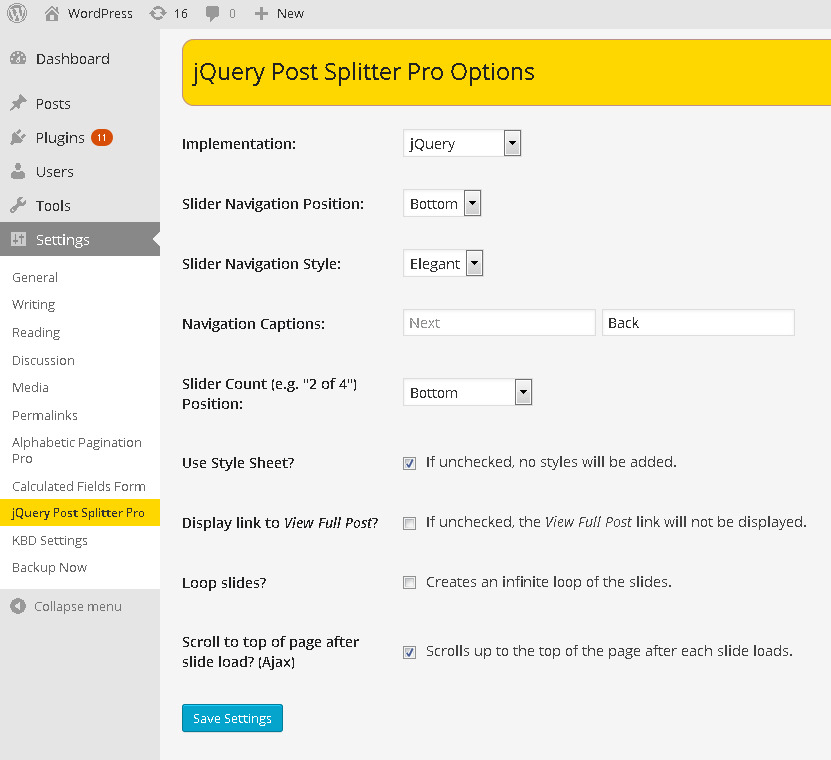
Task: Click the Save Settings button
Action: click(232, 718)
